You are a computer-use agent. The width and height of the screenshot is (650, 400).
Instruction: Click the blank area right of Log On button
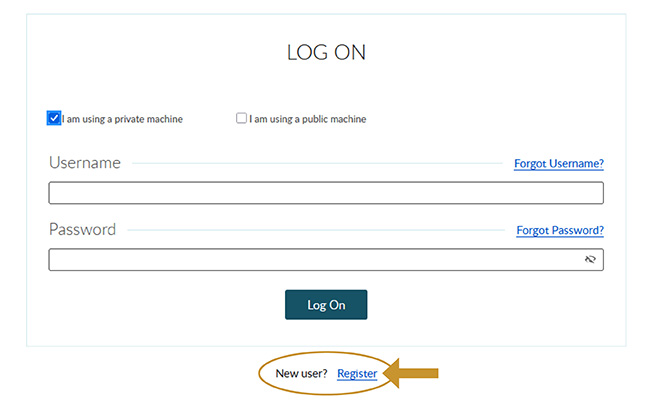pos(480,305)
